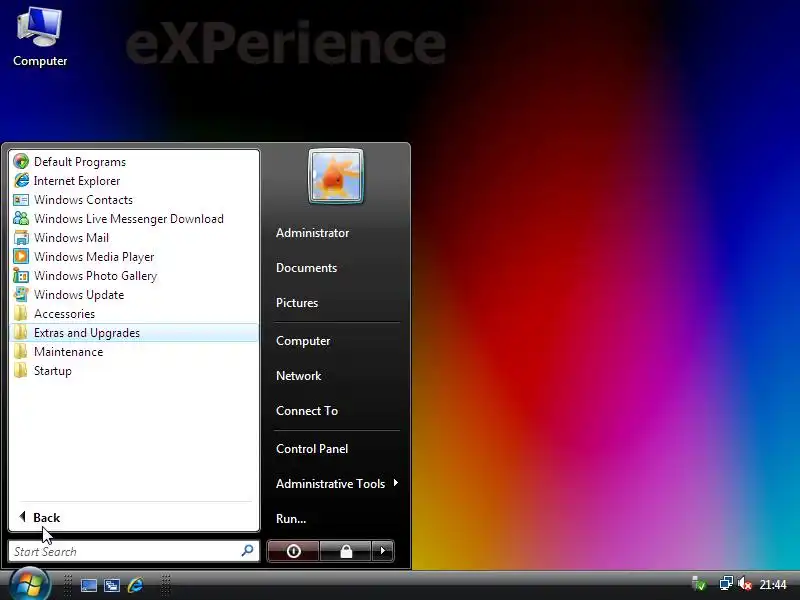Launch Internet Explorer from program list
800x600 pixels.
134,181
